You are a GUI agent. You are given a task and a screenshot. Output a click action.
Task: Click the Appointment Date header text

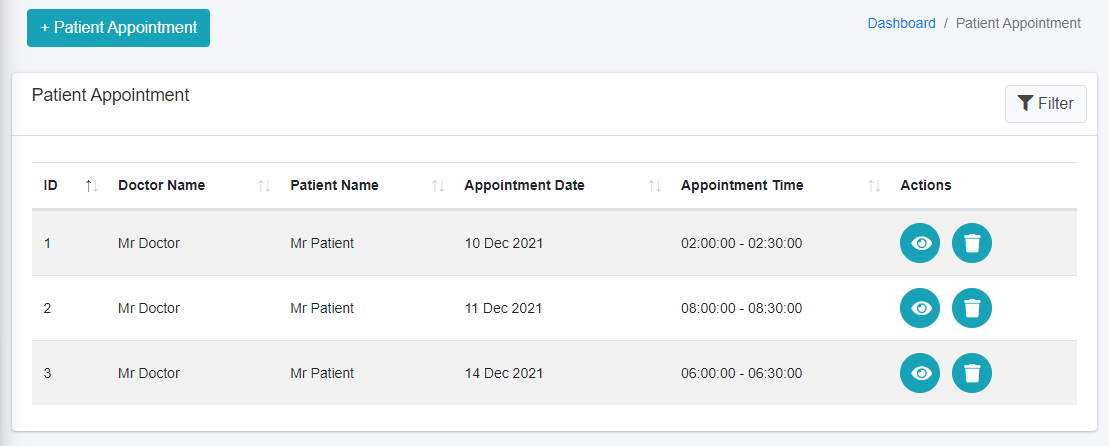524,185
